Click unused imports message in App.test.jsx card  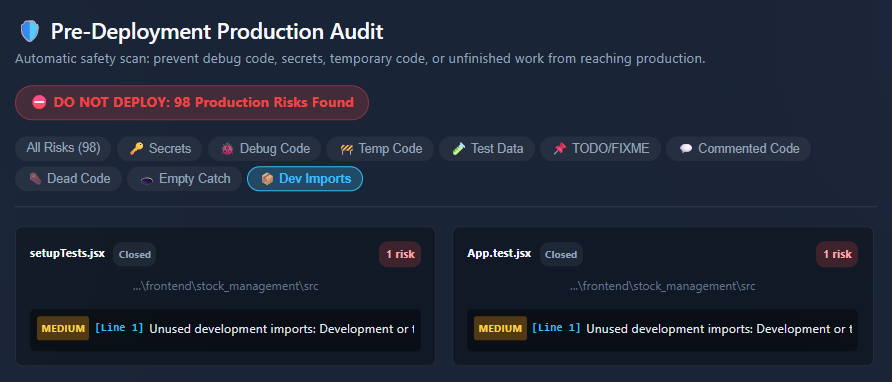tap(719, 329)
